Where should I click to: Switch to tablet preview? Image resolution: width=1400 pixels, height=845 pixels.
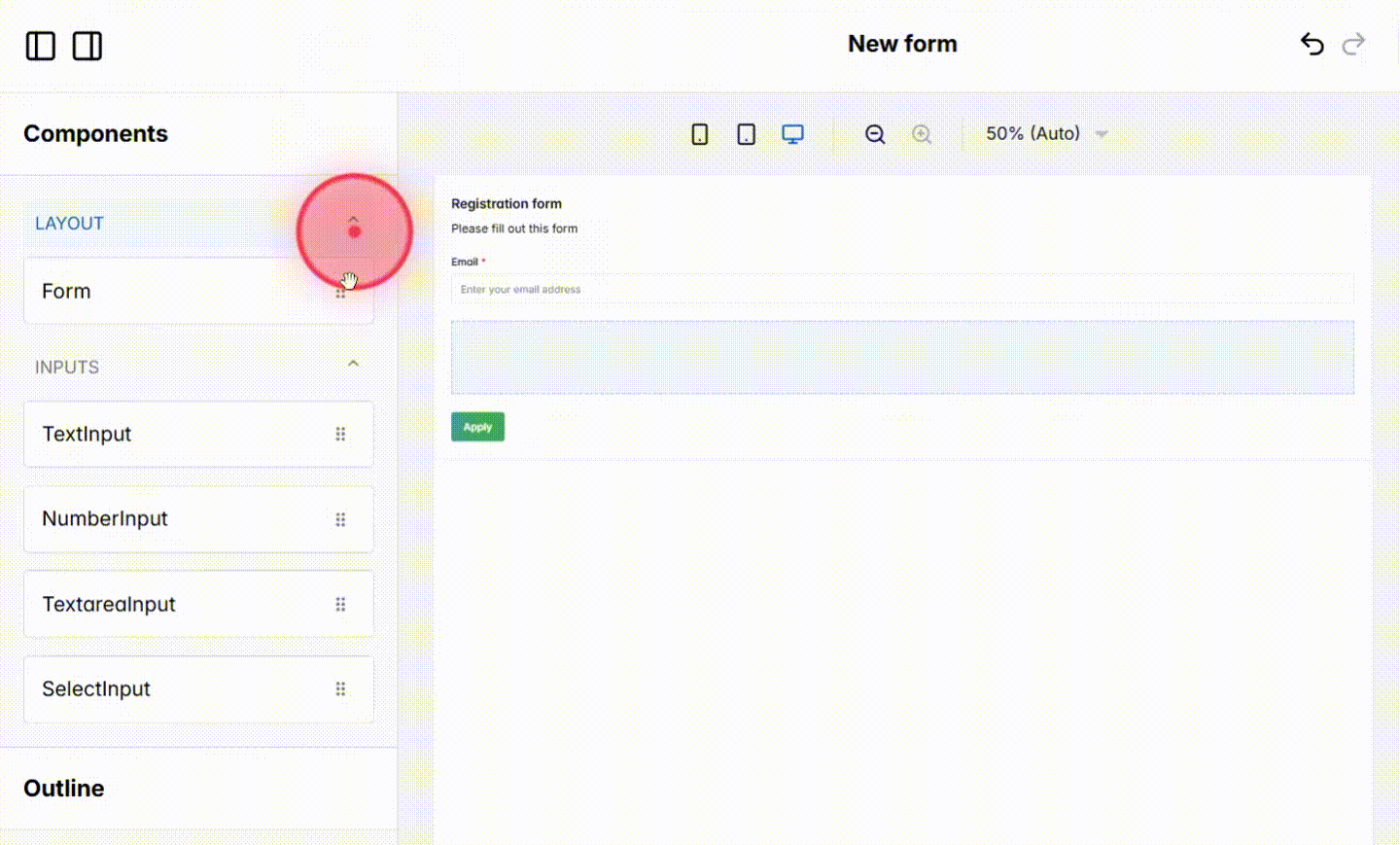(746, 133)
